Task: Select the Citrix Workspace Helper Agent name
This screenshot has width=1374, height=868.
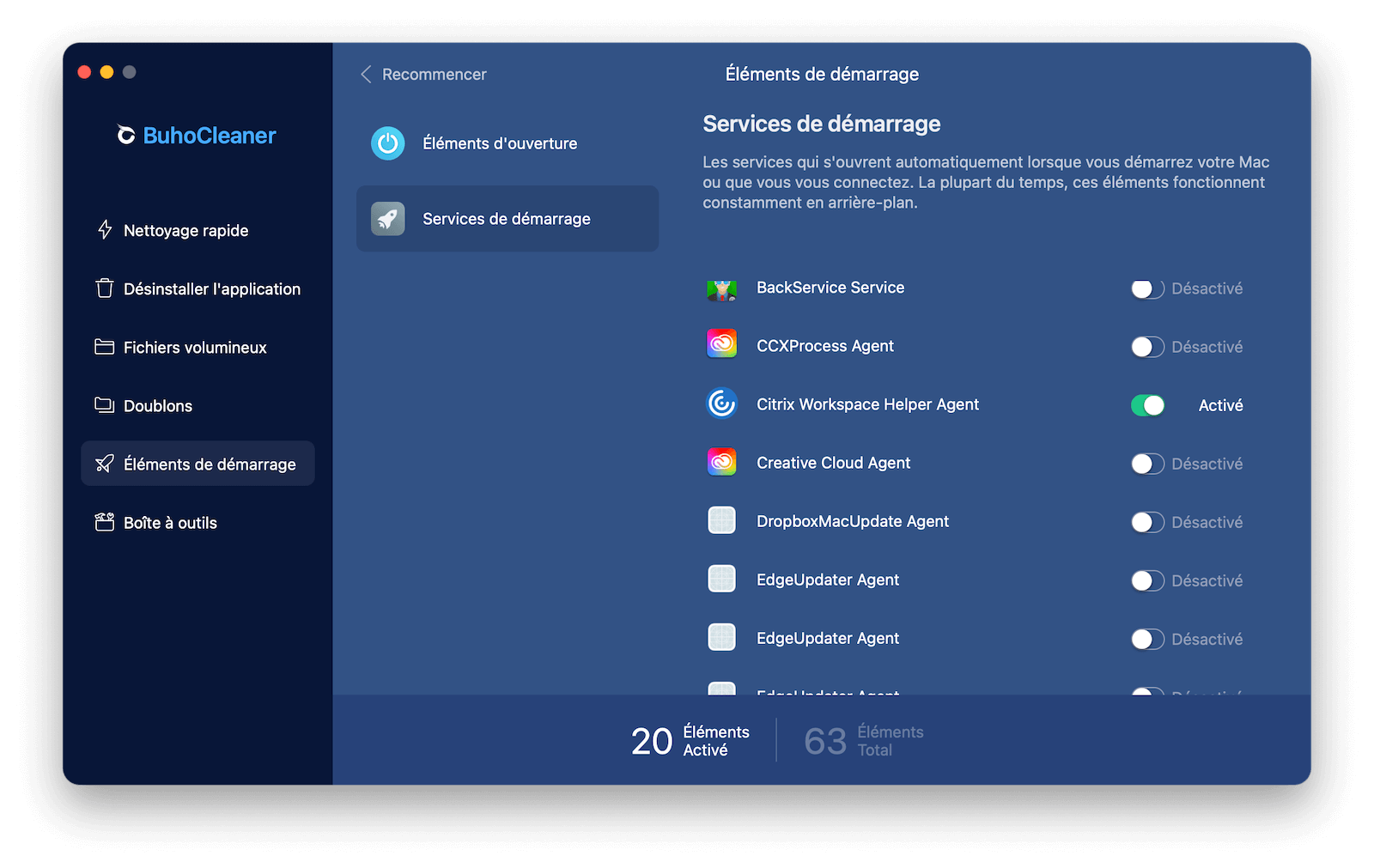Action: (867, 404)
